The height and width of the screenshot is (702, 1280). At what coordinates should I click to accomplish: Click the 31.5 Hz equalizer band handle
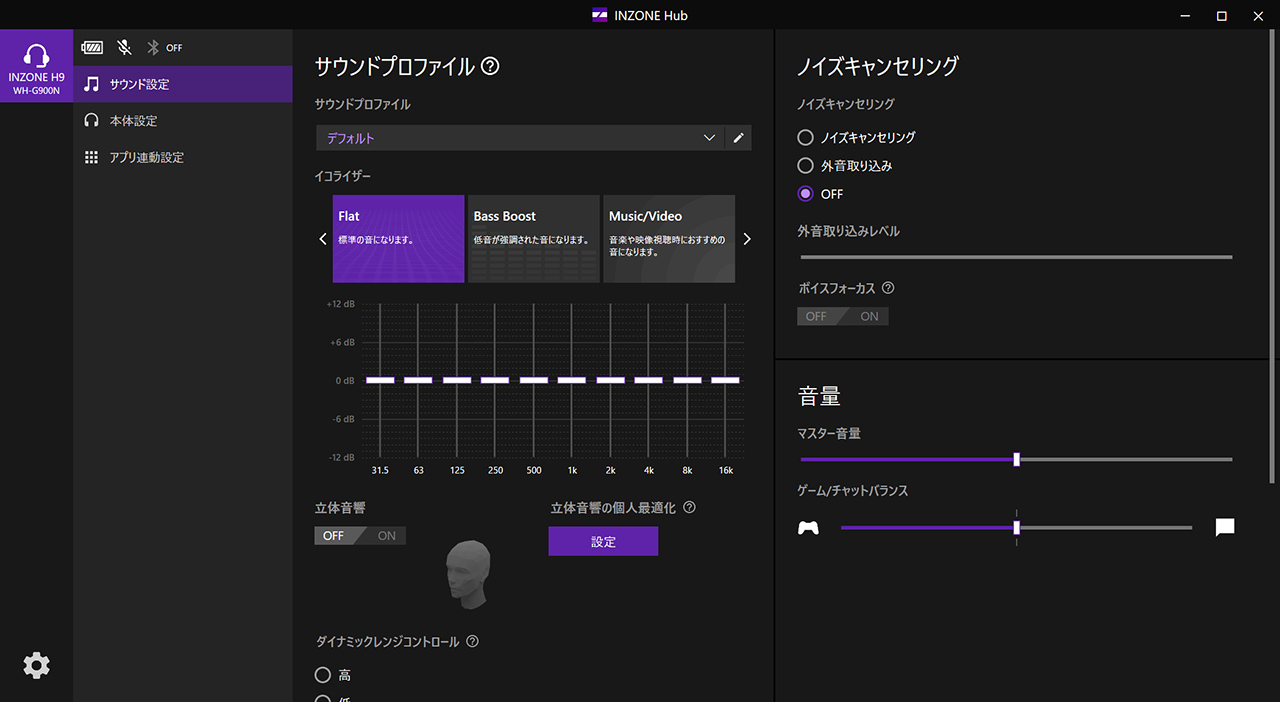tap(380, 380)
